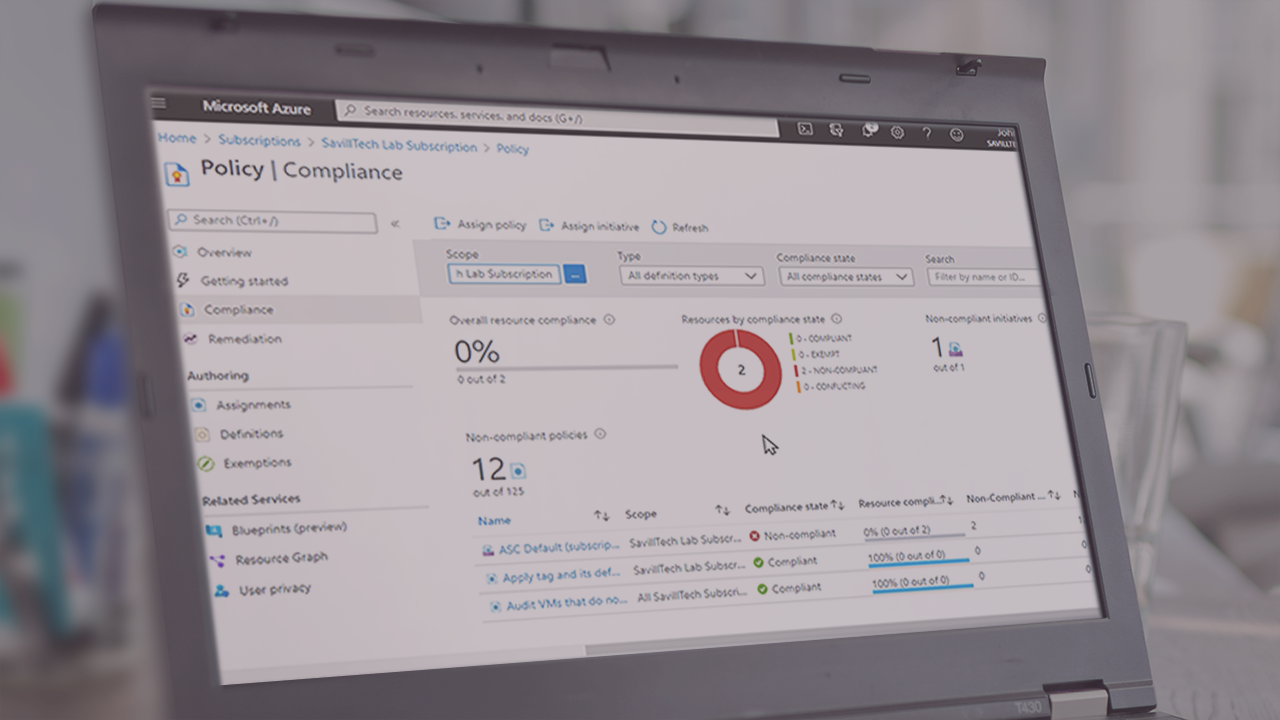
Task: Click the Refresh icon in the toolbar
Action: tap(659, 227)
